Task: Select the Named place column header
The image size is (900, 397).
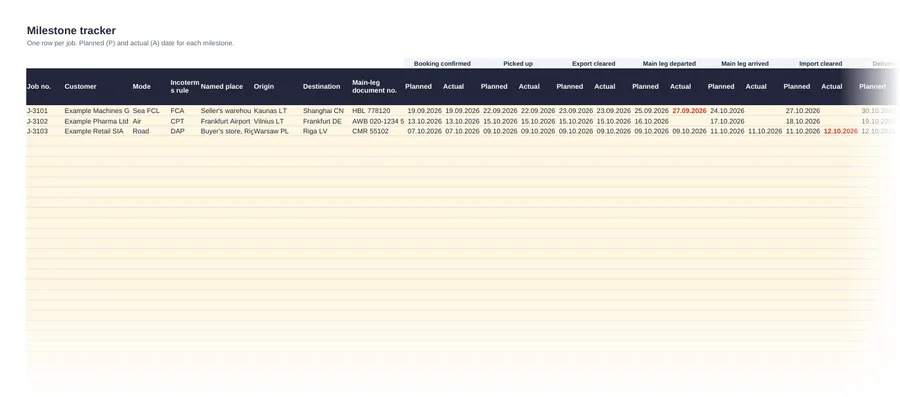Action: click(222, 87)
